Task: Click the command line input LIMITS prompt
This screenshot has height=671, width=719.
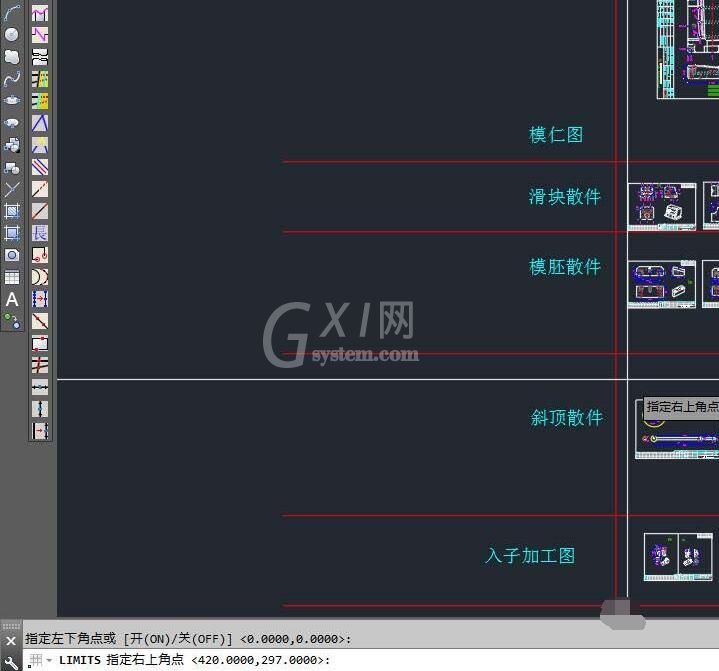Action: [x=194, y=660]
